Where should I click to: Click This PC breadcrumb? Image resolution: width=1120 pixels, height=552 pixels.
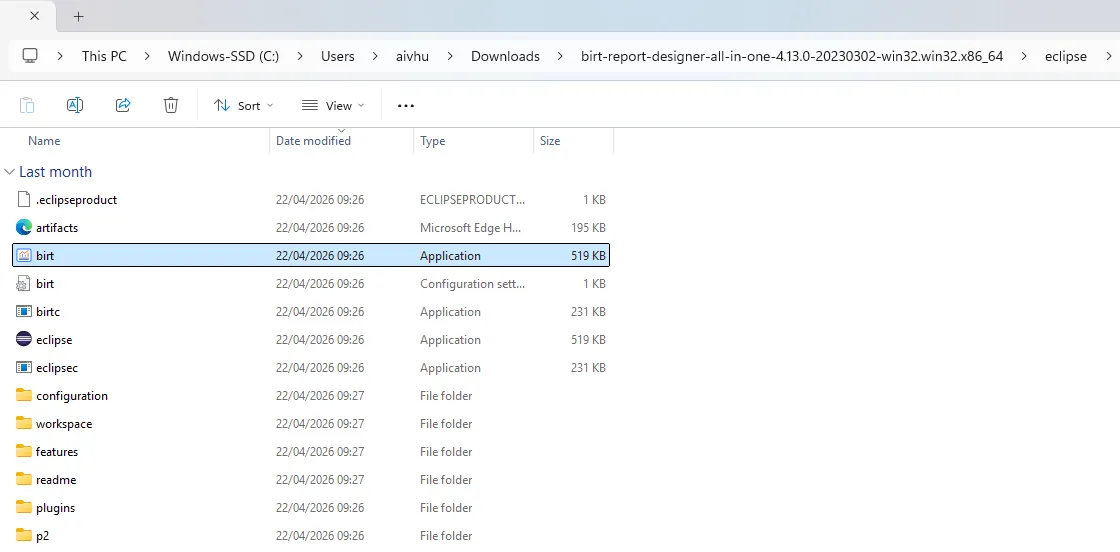point(104,56)
